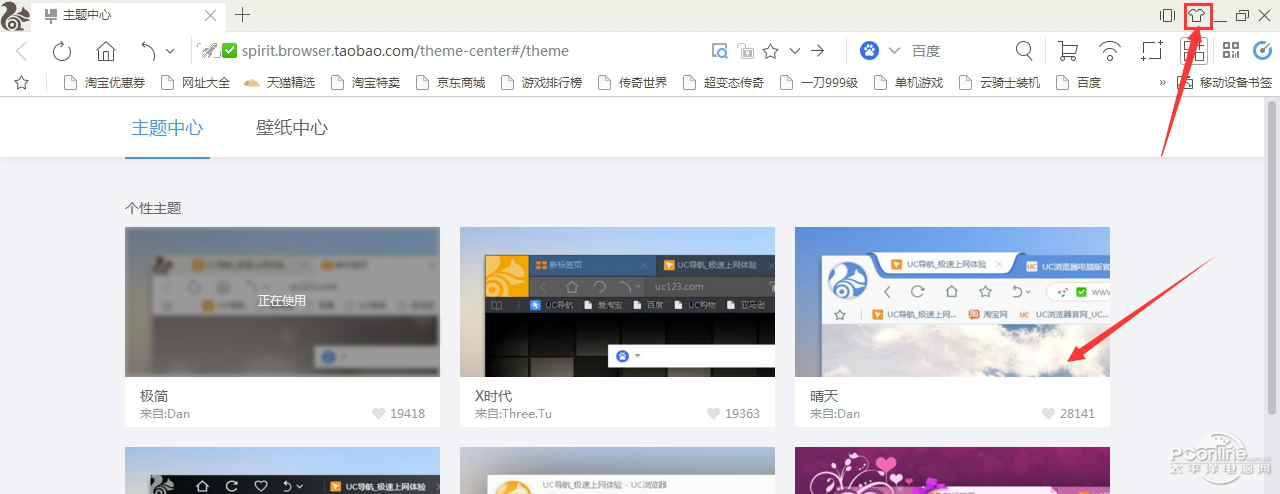Open the 京东商城 bookmark
This screenshot has width=1280, height=494.
tap(450, 83)
